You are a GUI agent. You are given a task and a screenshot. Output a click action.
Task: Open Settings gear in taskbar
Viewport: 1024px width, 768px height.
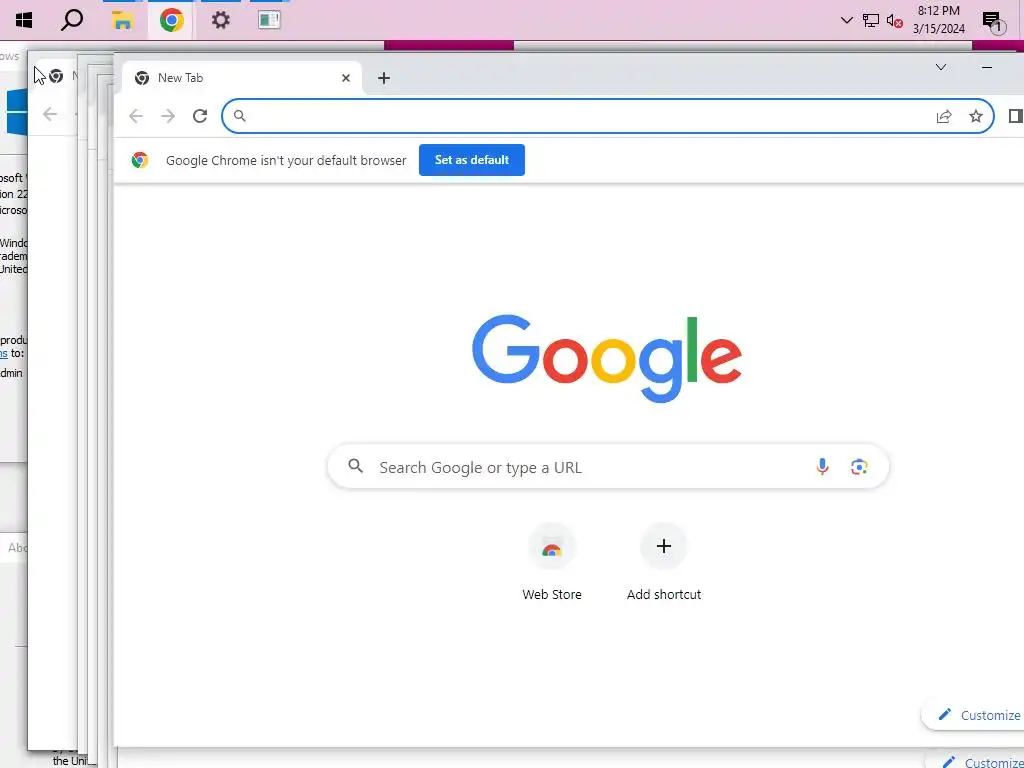click(x=221, y=20)
